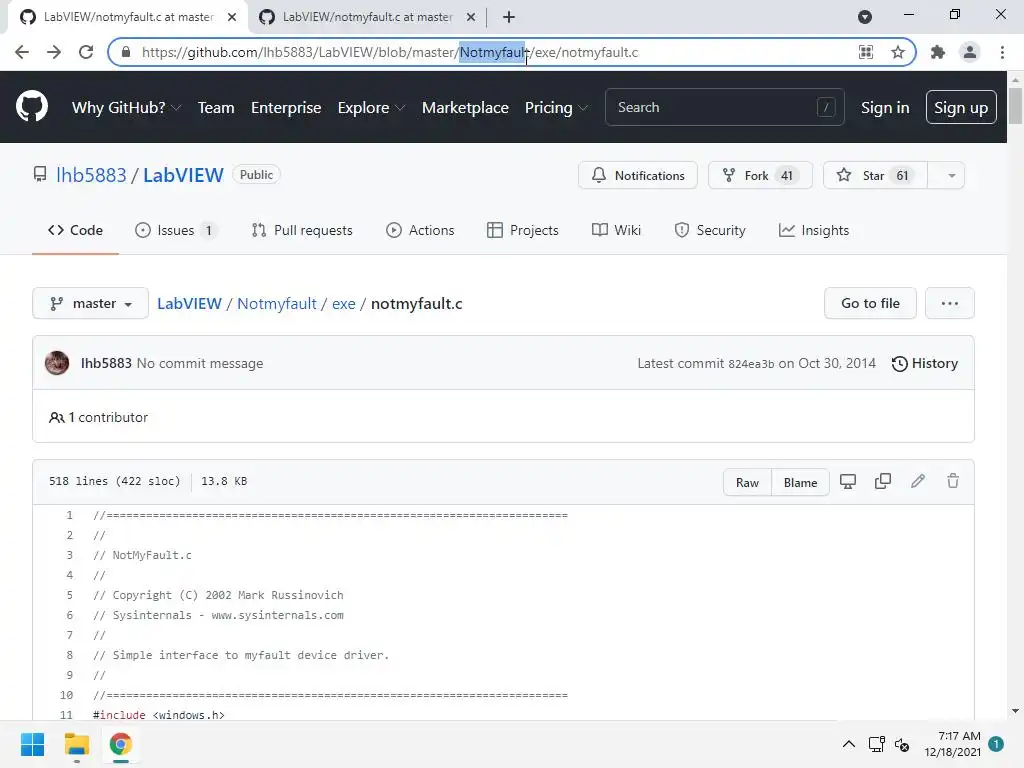Click Notifications button
The image size is (1024, 768).
click(638, 176)
